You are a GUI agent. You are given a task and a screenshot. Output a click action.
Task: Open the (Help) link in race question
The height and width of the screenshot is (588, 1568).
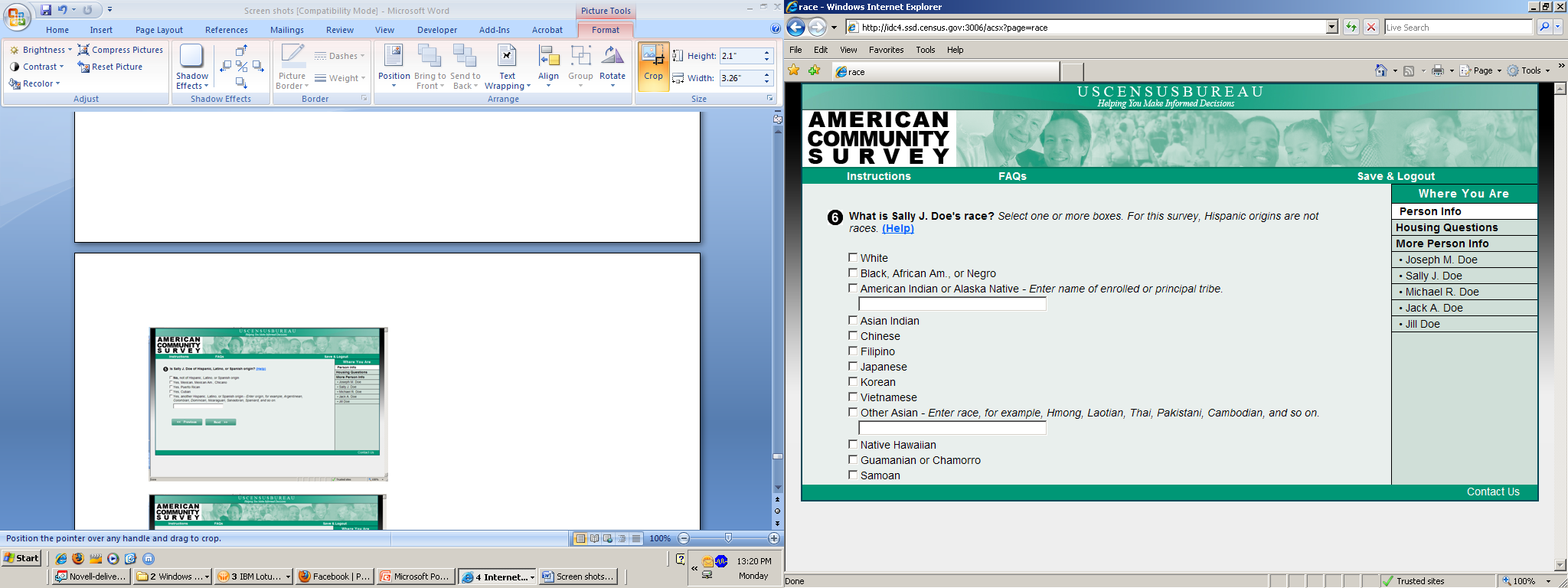(x=897, y=228)
